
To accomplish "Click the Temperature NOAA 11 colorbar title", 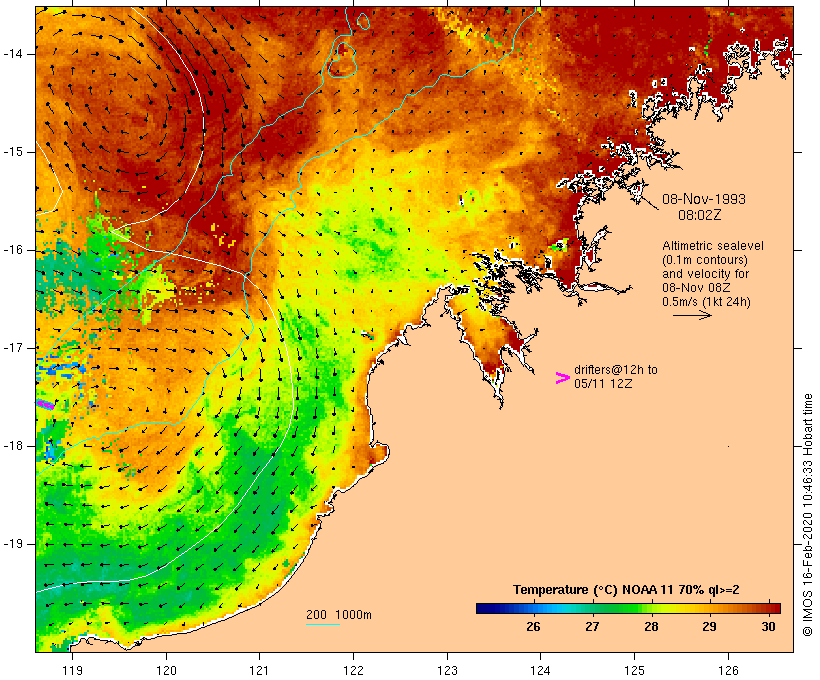I will (626, 590).
